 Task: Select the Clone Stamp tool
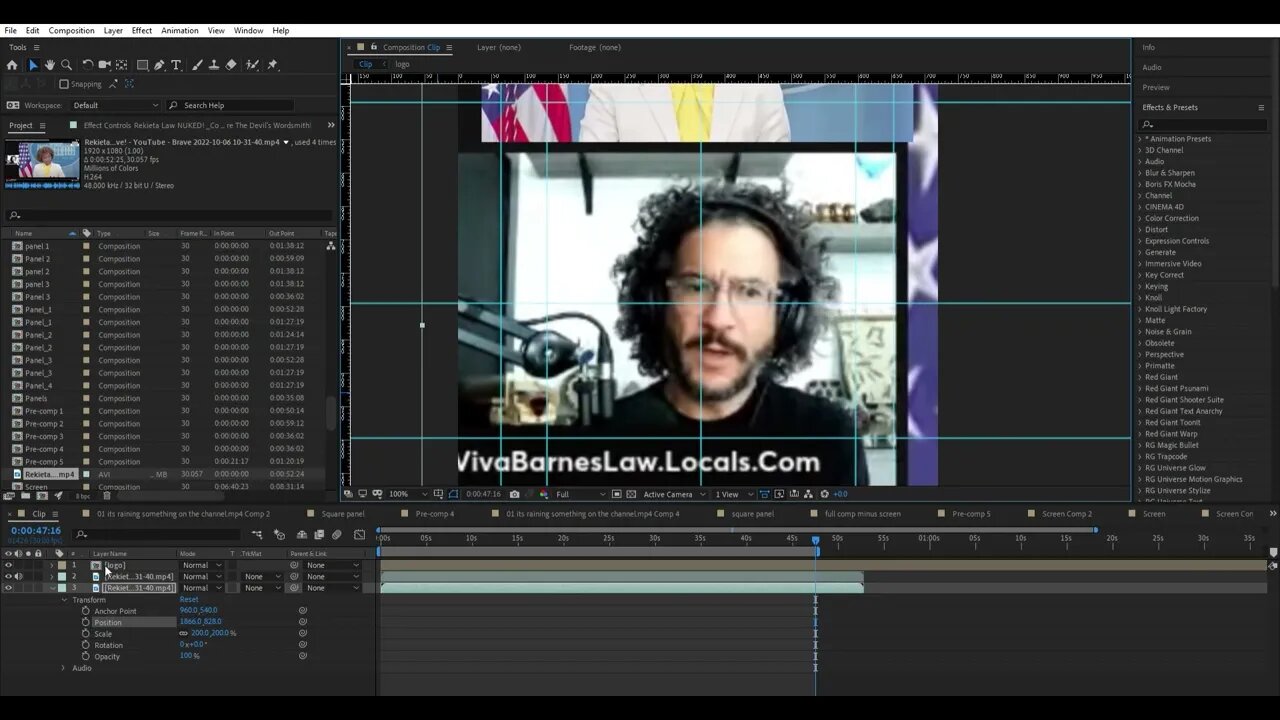(x=214, y=65)
